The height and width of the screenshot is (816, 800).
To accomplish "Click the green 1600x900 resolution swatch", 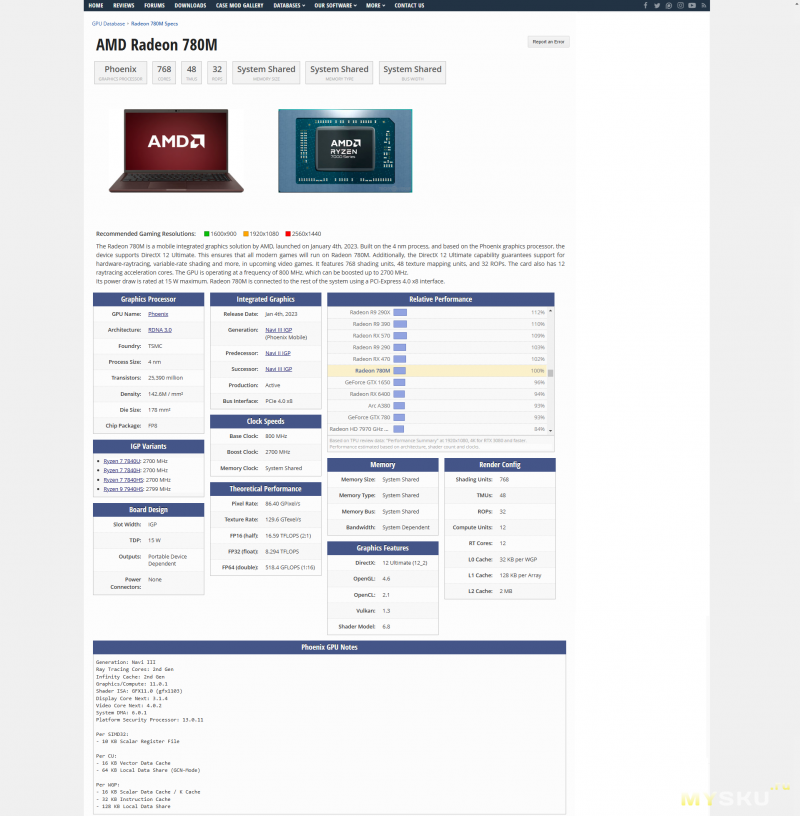I will [207, 234].
